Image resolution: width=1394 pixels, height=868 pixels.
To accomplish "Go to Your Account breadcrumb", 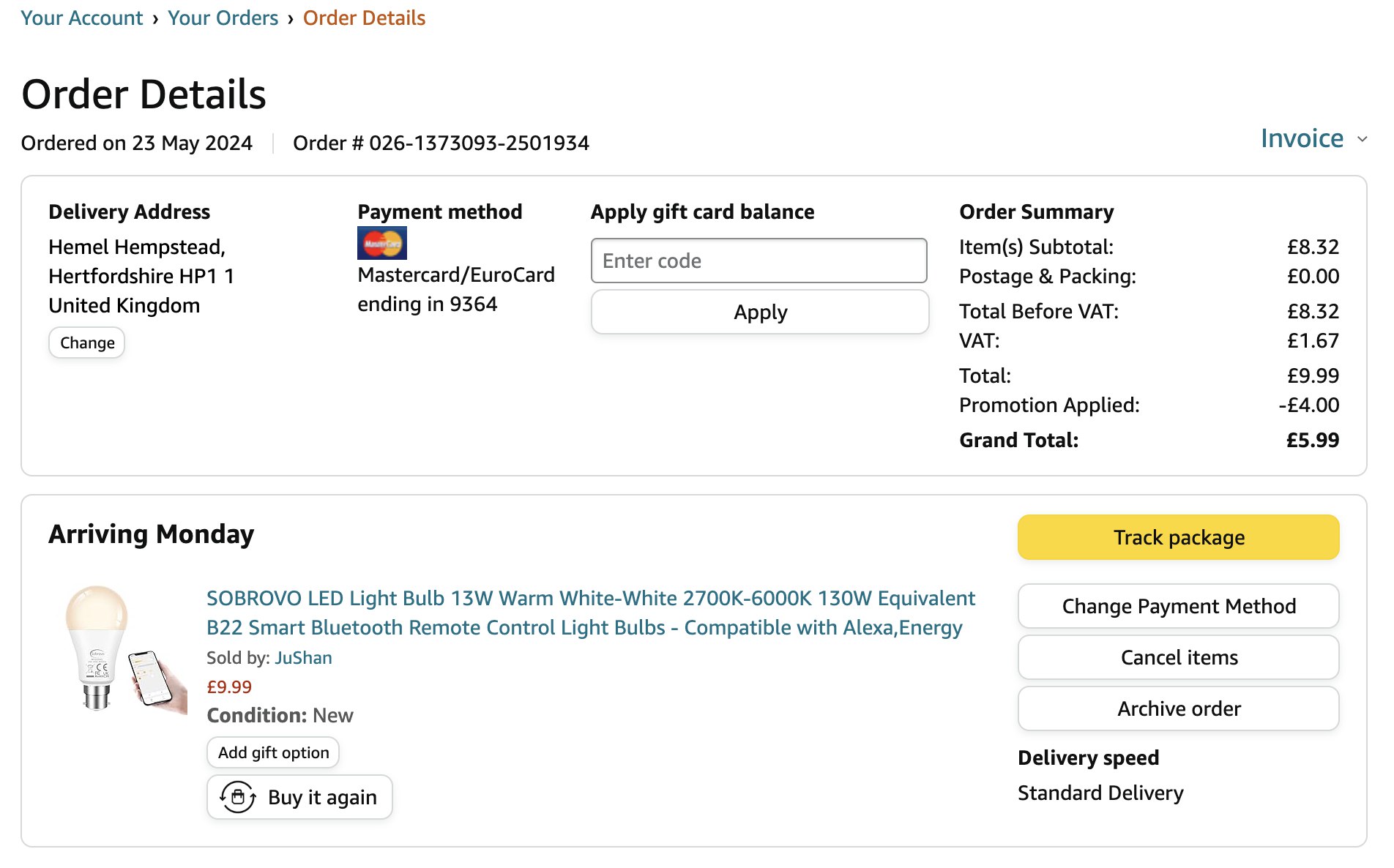I will point(82,18).
